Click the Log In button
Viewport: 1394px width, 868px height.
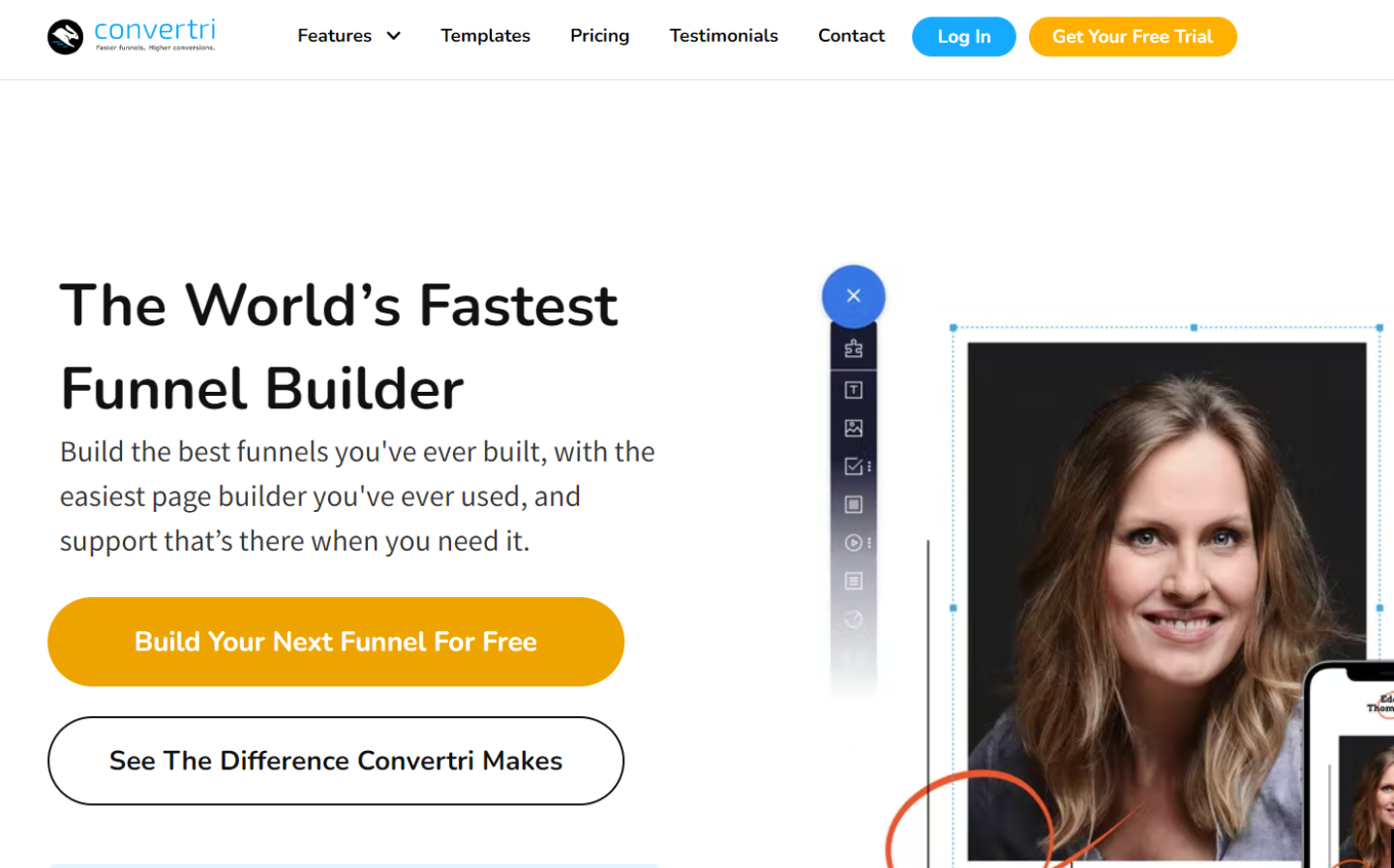tap(963, 37)
